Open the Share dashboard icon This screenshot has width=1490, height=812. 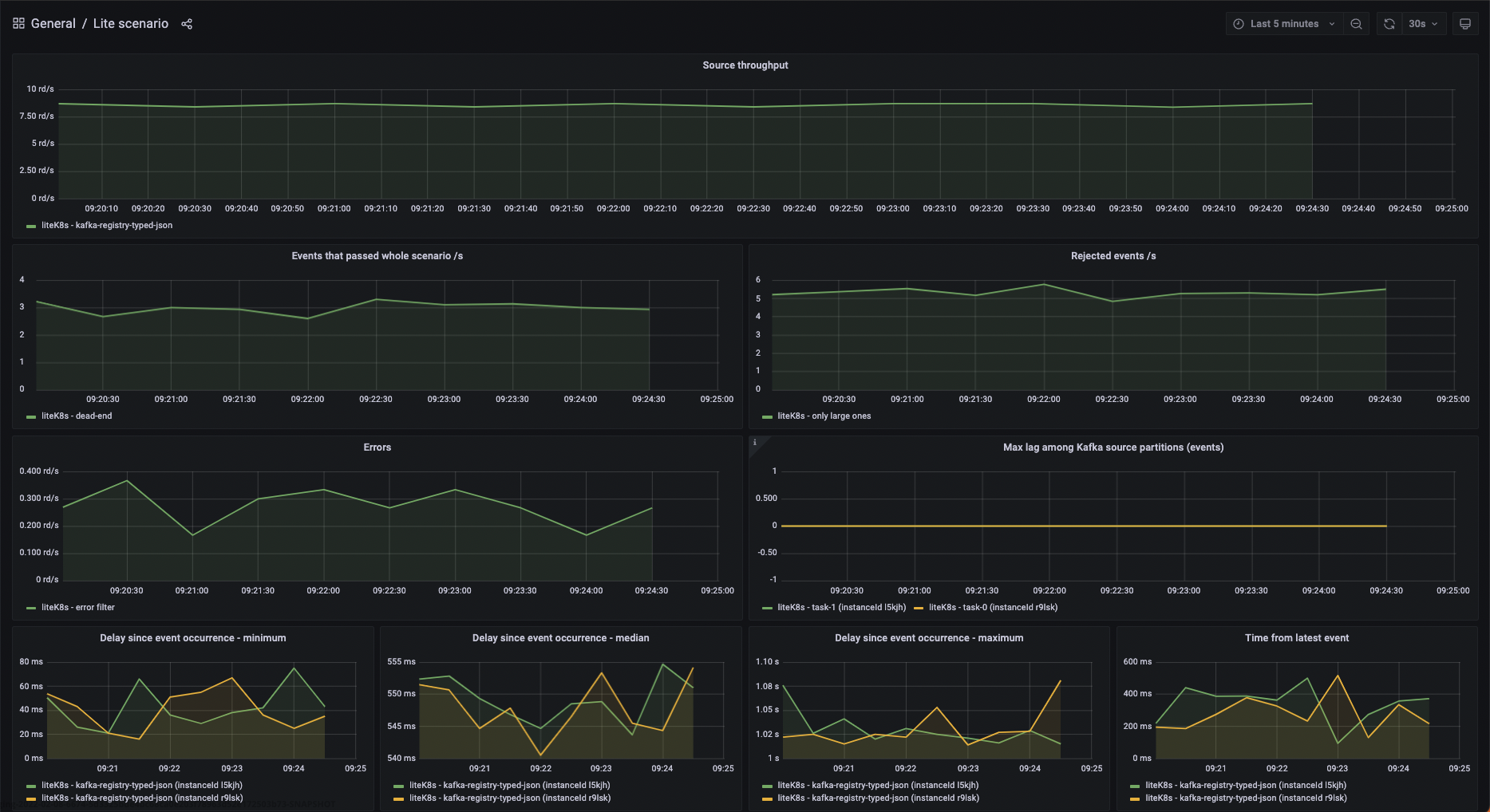186,24
